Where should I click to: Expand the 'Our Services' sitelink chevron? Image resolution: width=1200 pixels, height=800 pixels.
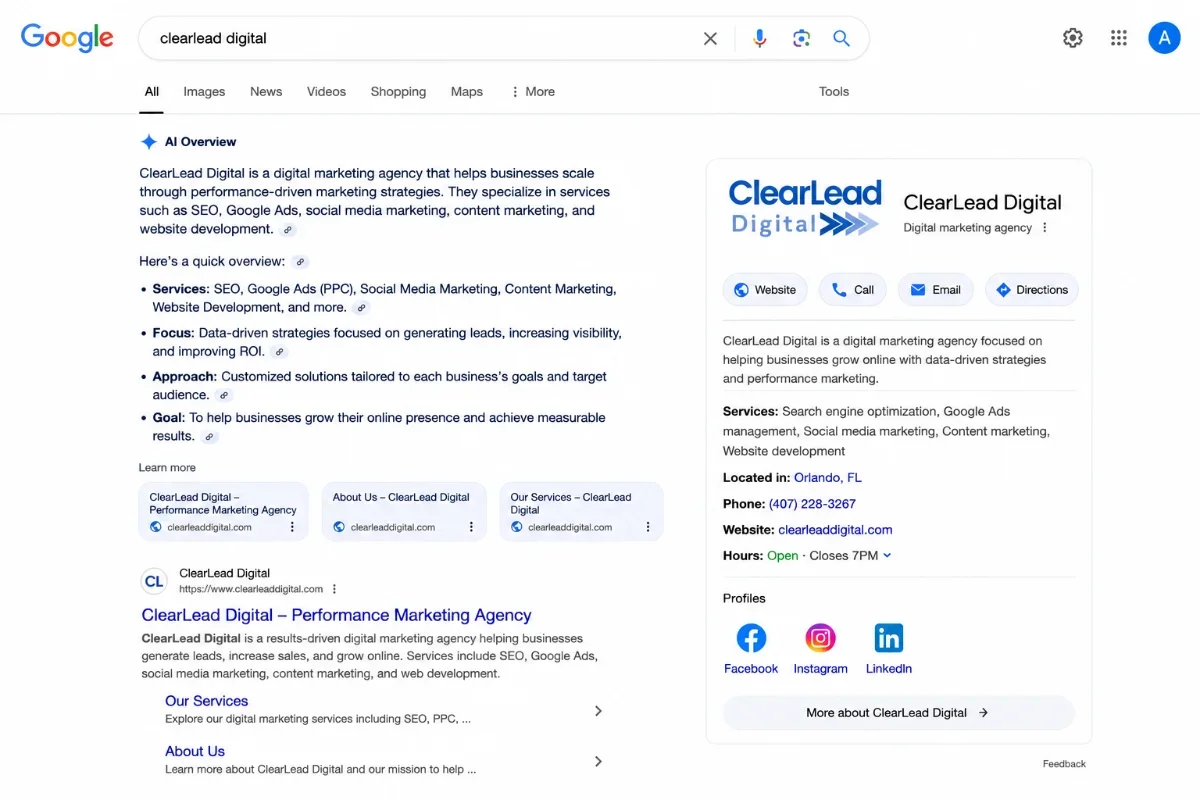[598, 711]
